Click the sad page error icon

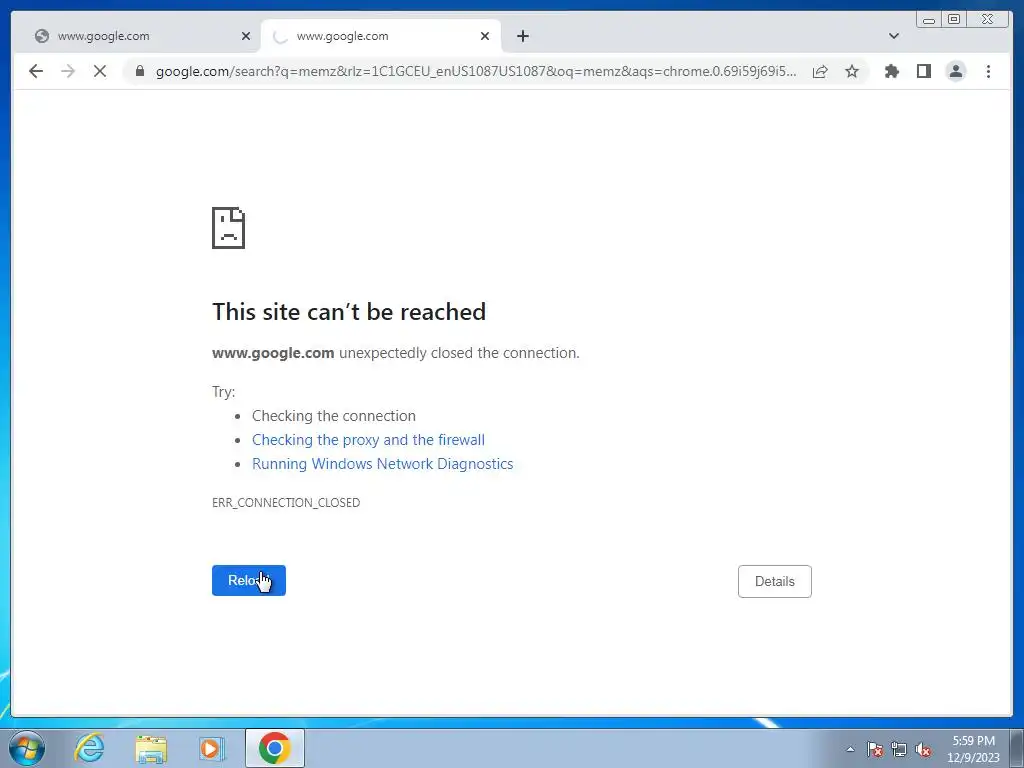pos(229,228)
